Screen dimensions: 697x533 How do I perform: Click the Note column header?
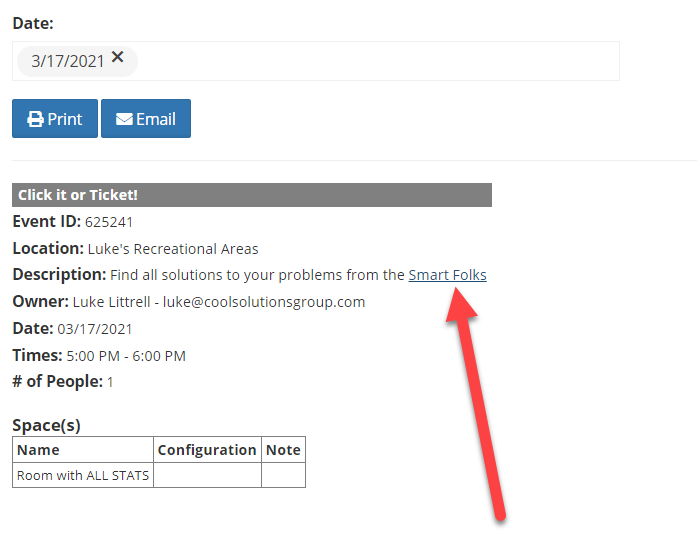point(283,450)
